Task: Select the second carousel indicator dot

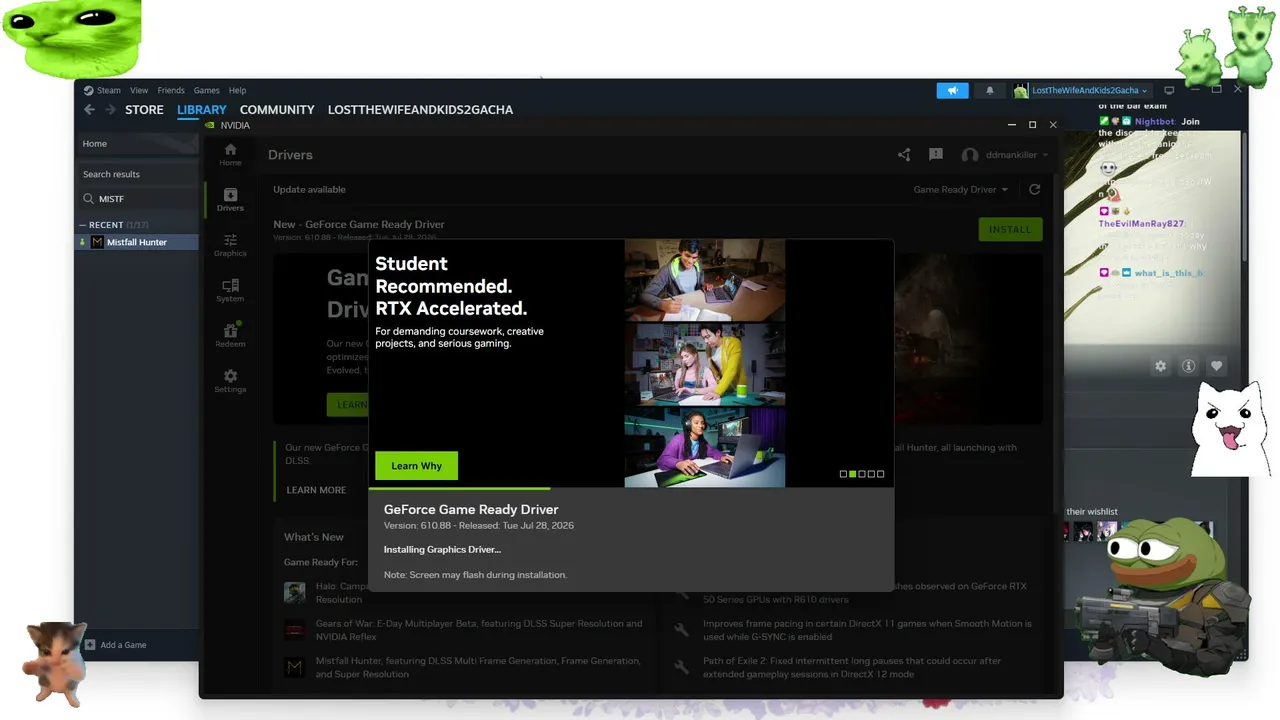Action: [853, 474]
